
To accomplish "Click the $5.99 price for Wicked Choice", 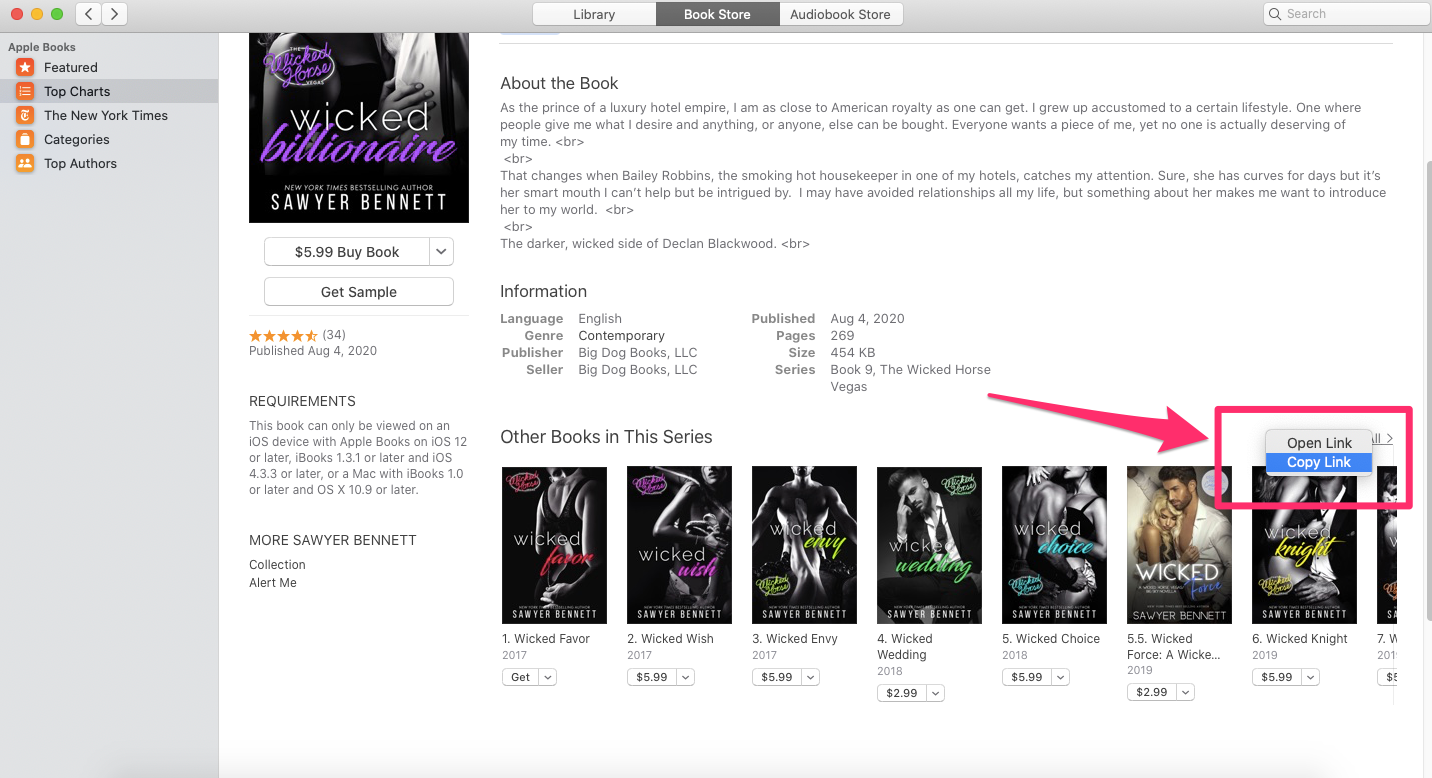I will (1027, 677).
